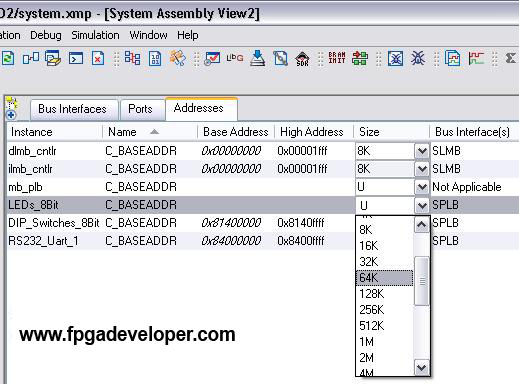Open the command shell console icon
The image size is (519, 384).
coord(76,59)
